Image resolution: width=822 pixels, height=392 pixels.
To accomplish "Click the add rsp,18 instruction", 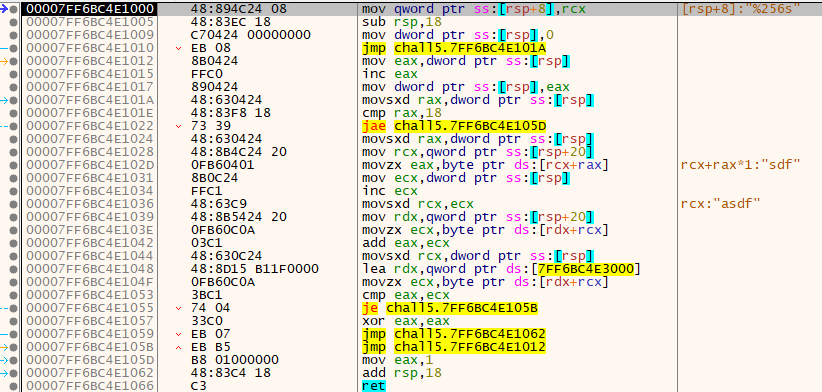I will click(402, 373).
